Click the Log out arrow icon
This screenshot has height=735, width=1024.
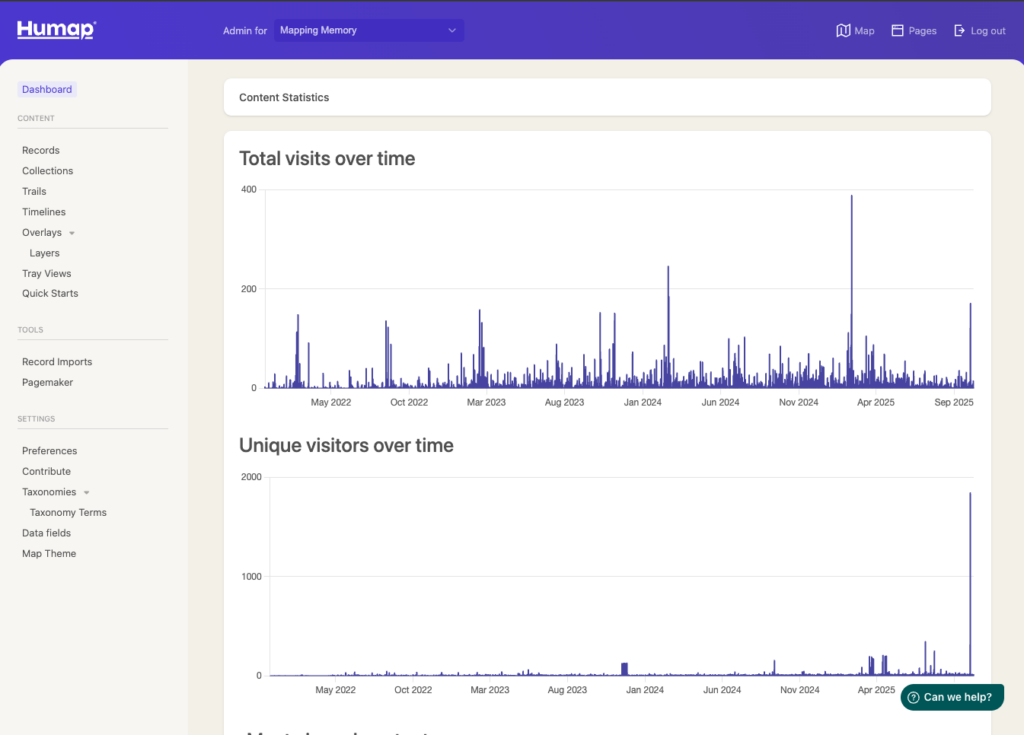[x=960, y=31]
